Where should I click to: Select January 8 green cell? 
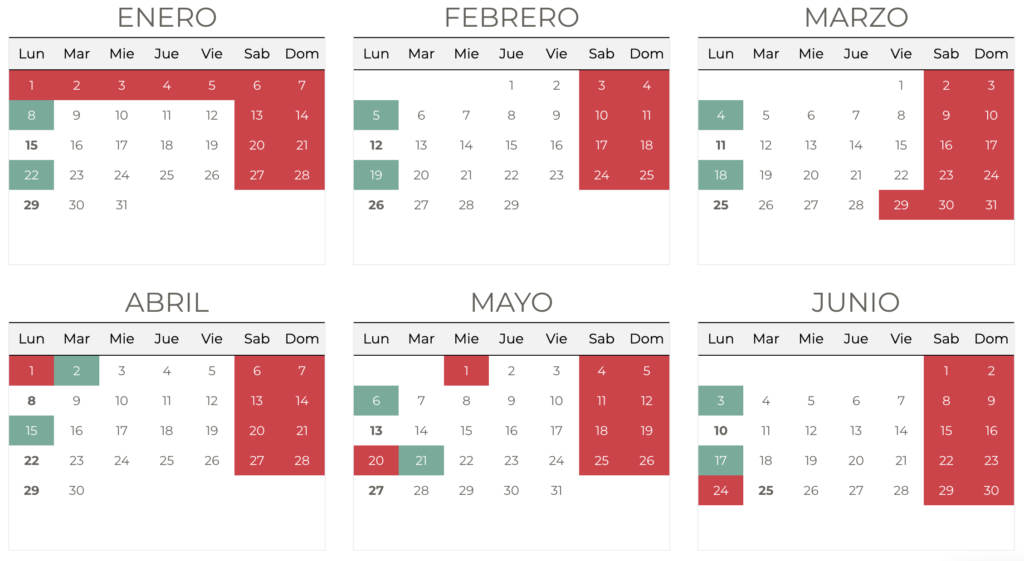click(x=31, y=115)
